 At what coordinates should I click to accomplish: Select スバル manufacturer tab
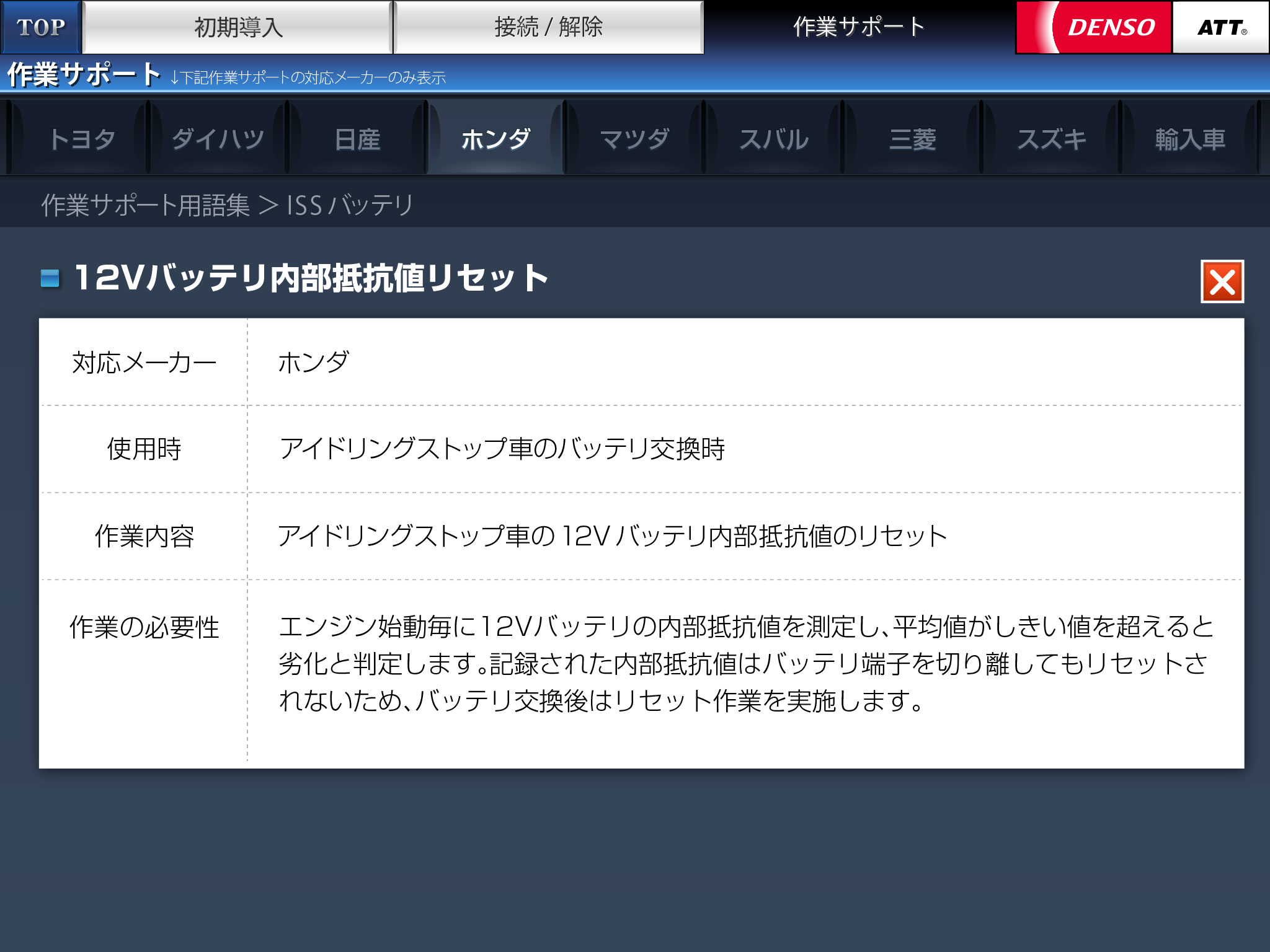pos(773,139)
